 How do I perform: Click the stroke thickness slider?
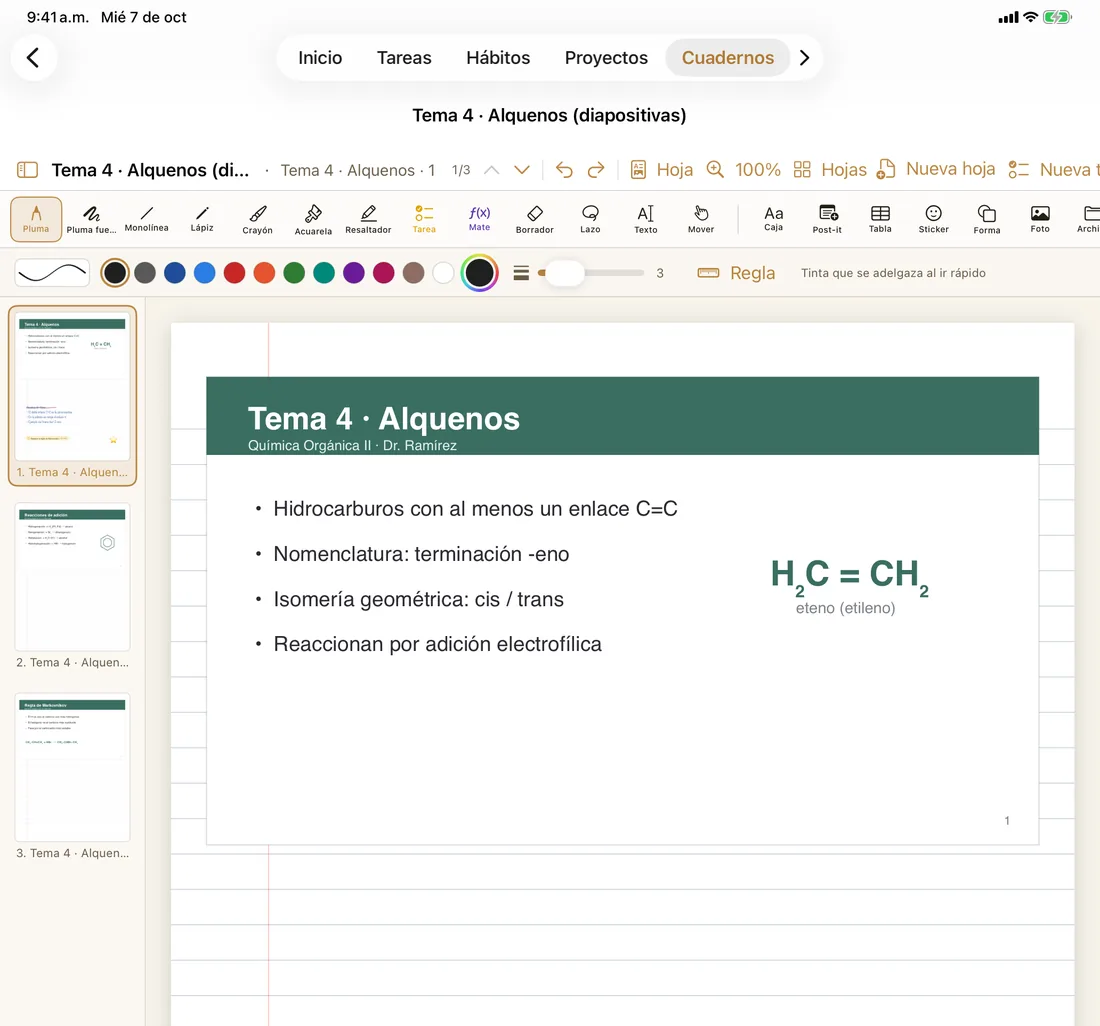click(591, 273)
